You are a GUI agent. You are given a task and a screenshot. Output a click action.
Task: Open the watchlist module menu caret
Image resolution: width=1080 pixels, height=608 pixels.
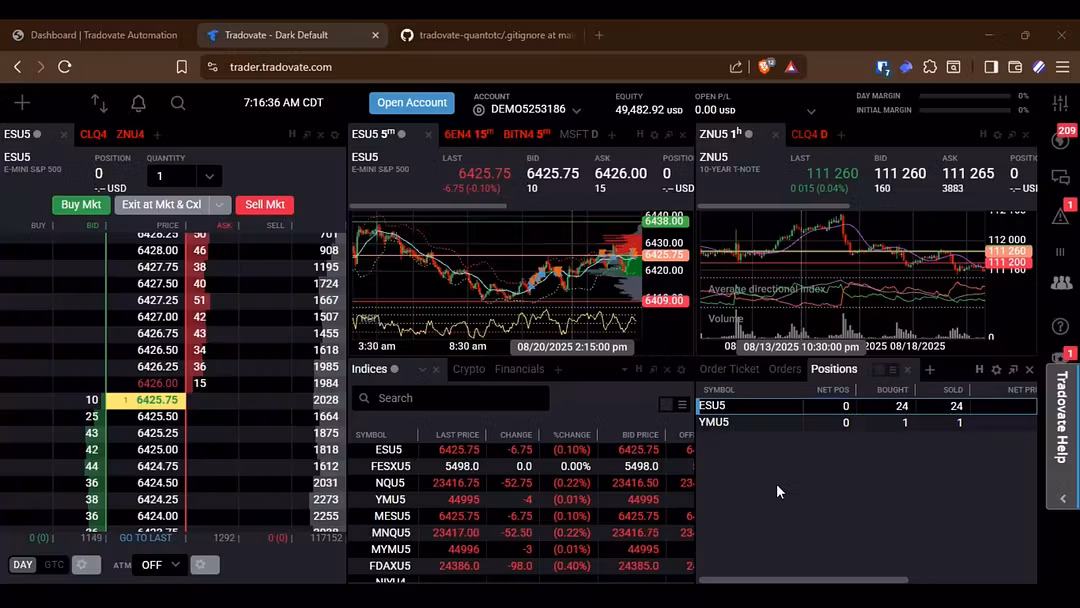coord(624,370)
